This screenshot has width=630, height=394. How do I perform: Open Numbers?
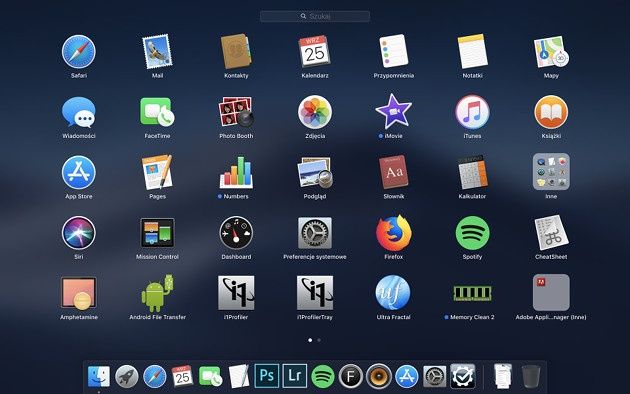point(236,172)
